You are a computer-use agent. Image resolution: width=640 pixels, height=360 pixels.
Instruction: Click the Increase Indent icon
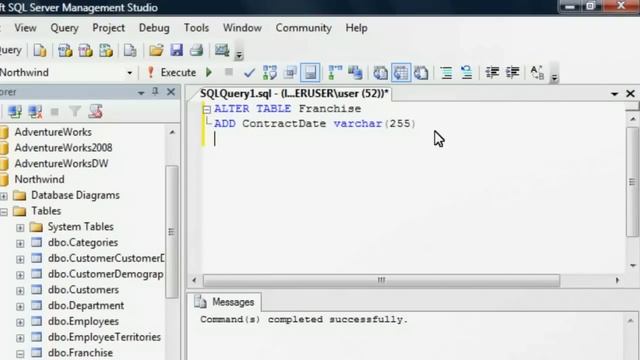513,73
